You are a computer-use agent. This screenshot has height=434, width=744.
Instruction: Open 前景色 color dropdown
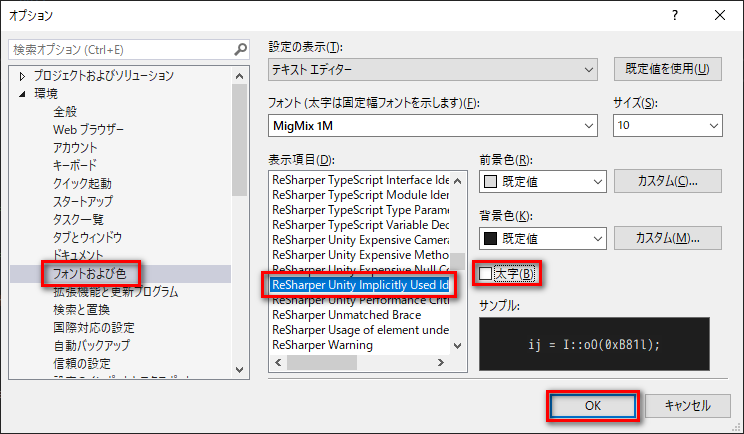coord(542,182)
